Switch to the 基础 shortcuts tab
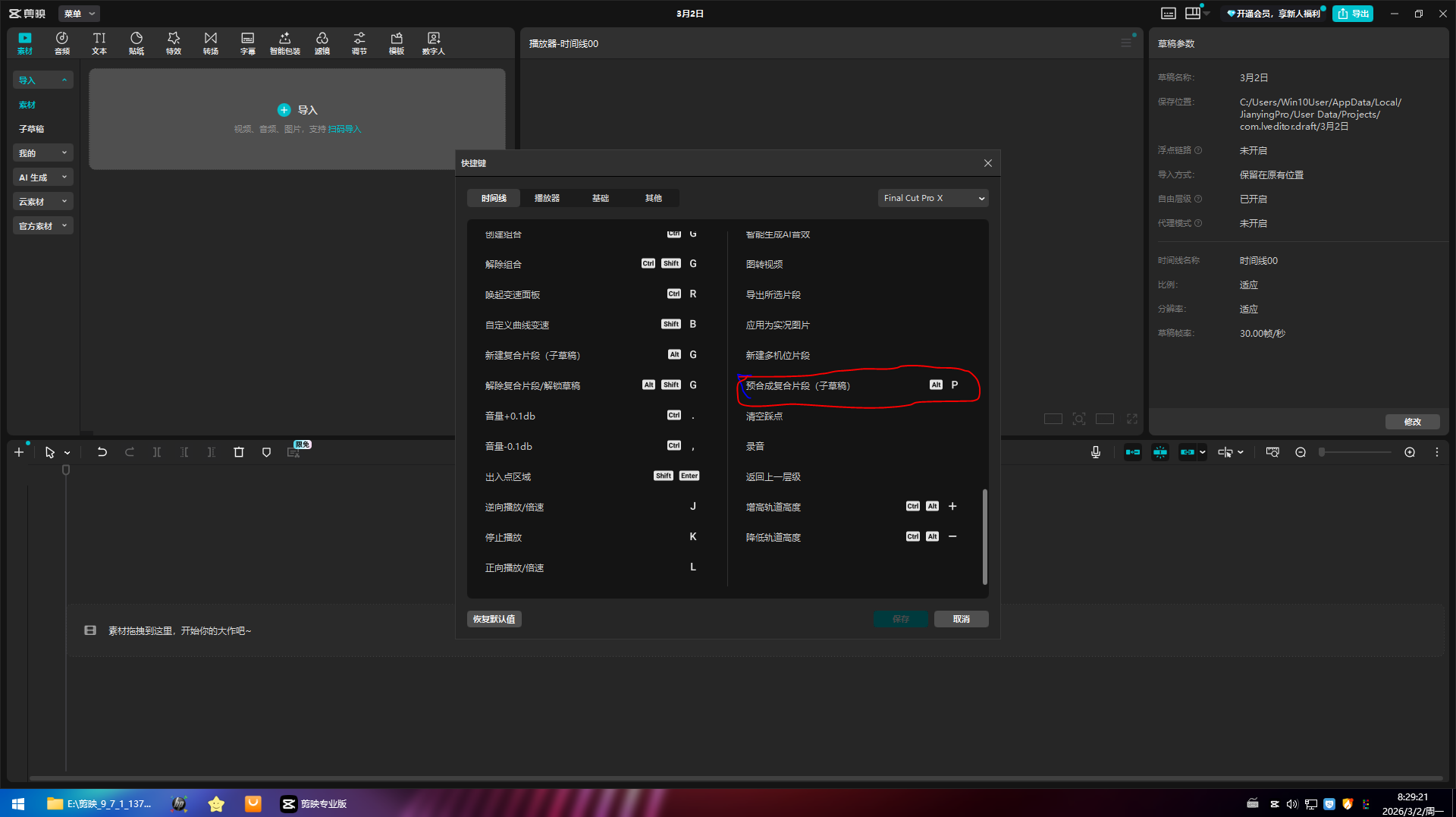 [x=600, y=198]
